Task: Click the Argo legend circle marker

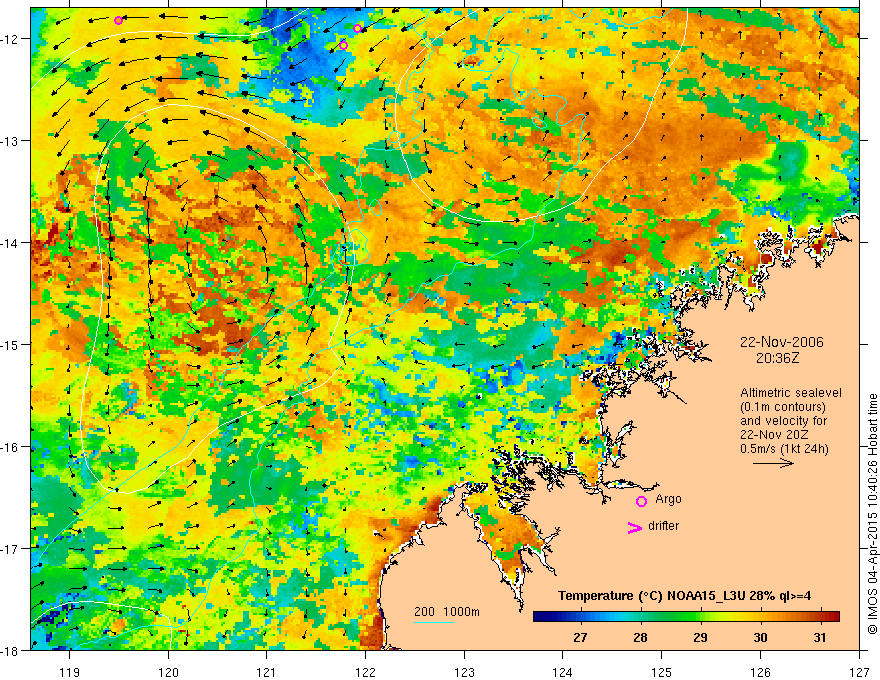Action: tap(641, 501)
